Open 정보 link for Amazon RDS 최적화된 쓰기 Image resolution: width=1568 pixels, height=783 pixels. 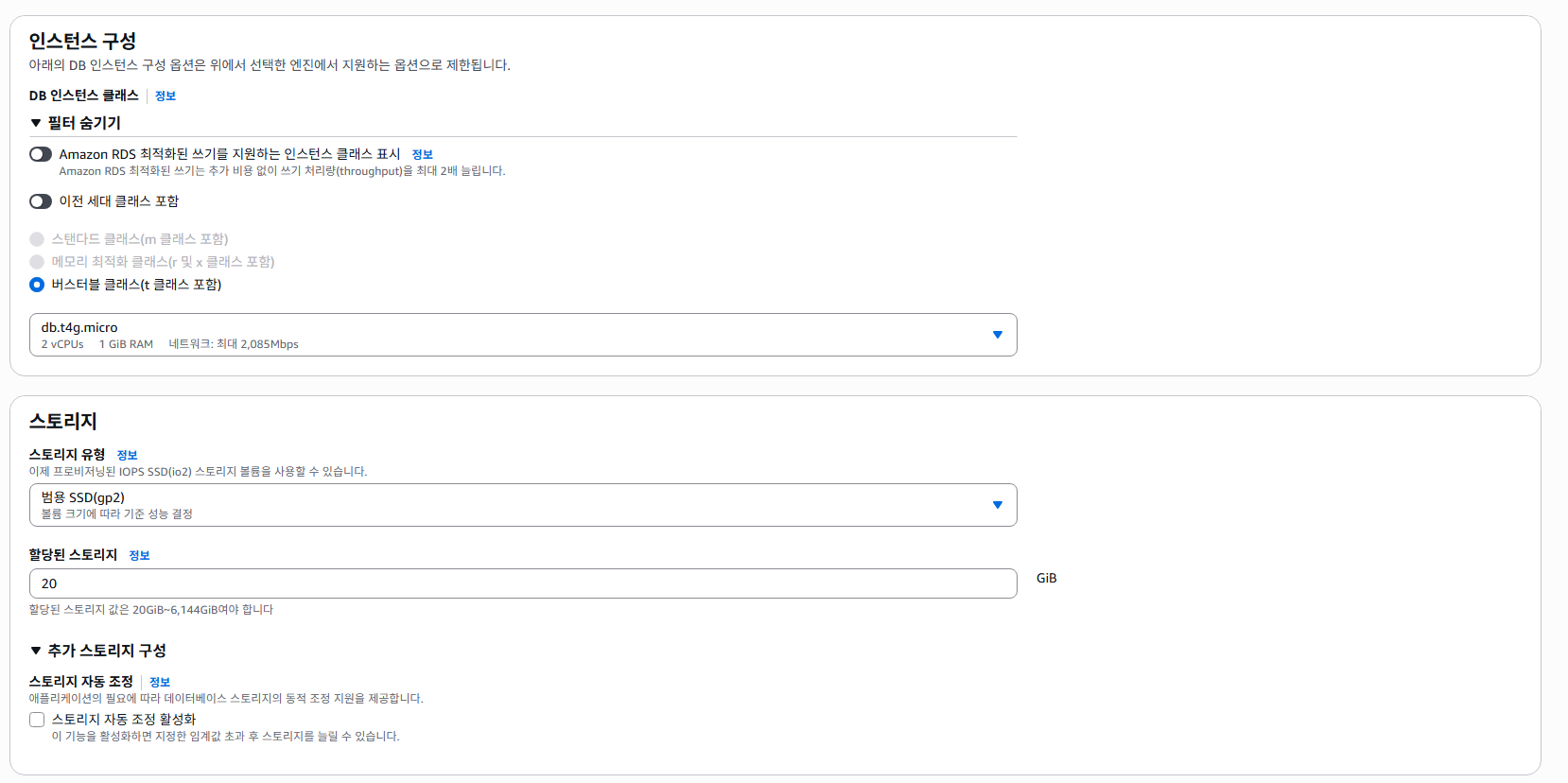pos(422,154)
